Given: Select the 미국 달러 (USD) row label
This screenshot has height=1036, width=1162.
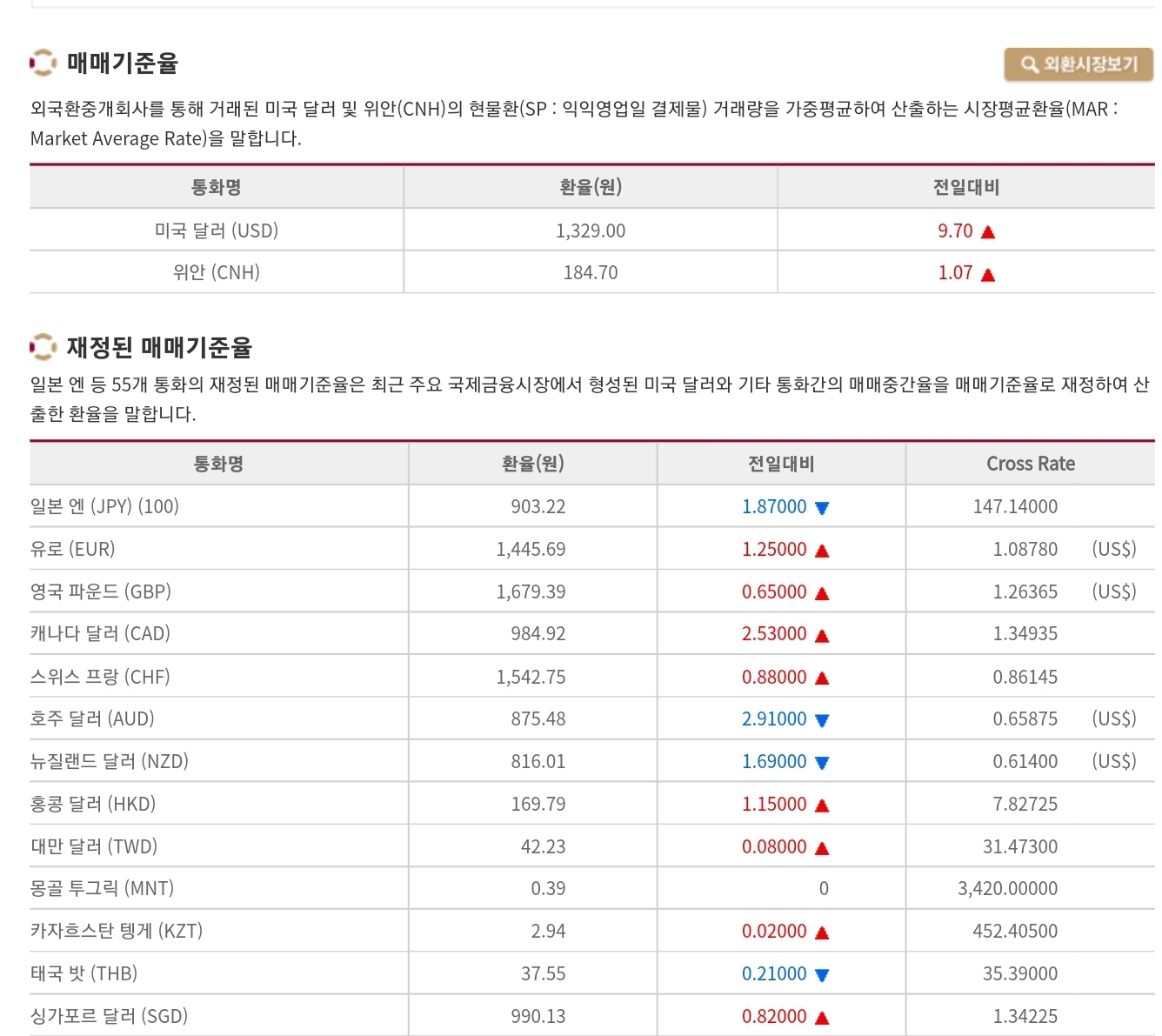Looking at the screenshot, I should tap(217, 231).
